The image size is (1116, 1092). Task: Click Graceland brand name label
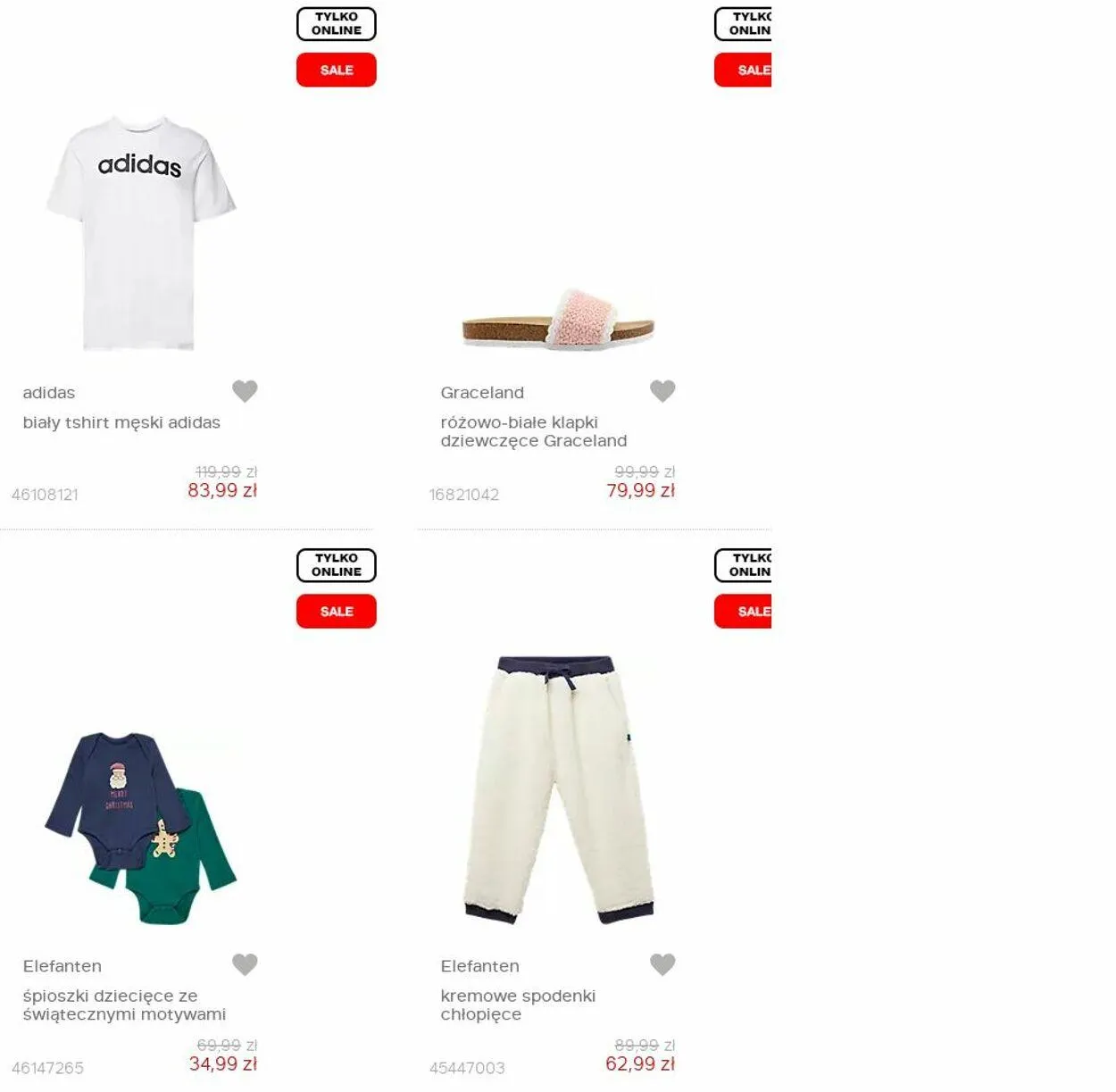[x=482, y=393]
